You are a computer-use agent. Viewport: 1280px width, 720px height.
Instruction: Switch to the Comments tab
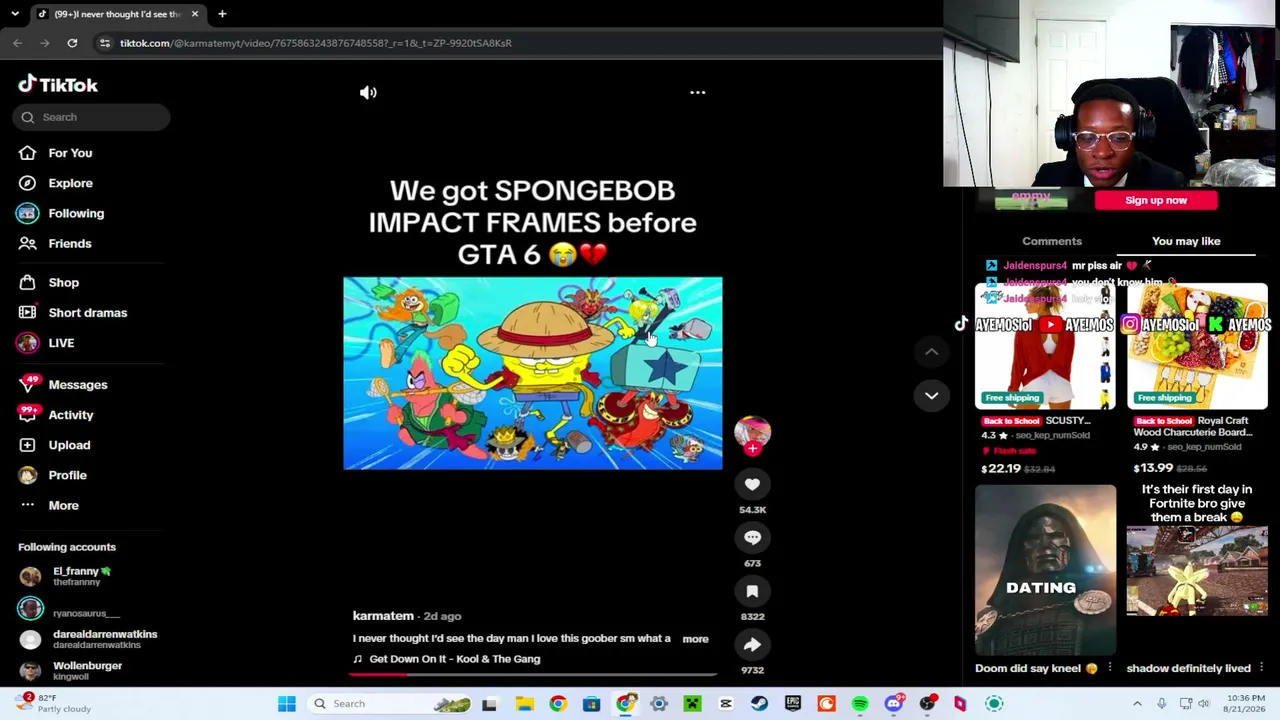[1052, 241]
